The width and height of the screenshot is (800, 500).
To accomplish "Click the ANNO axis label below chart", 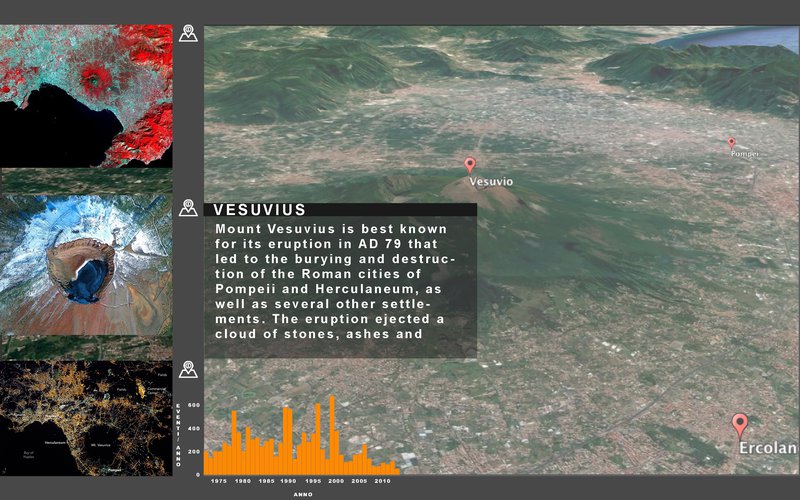I will [304, 494].
